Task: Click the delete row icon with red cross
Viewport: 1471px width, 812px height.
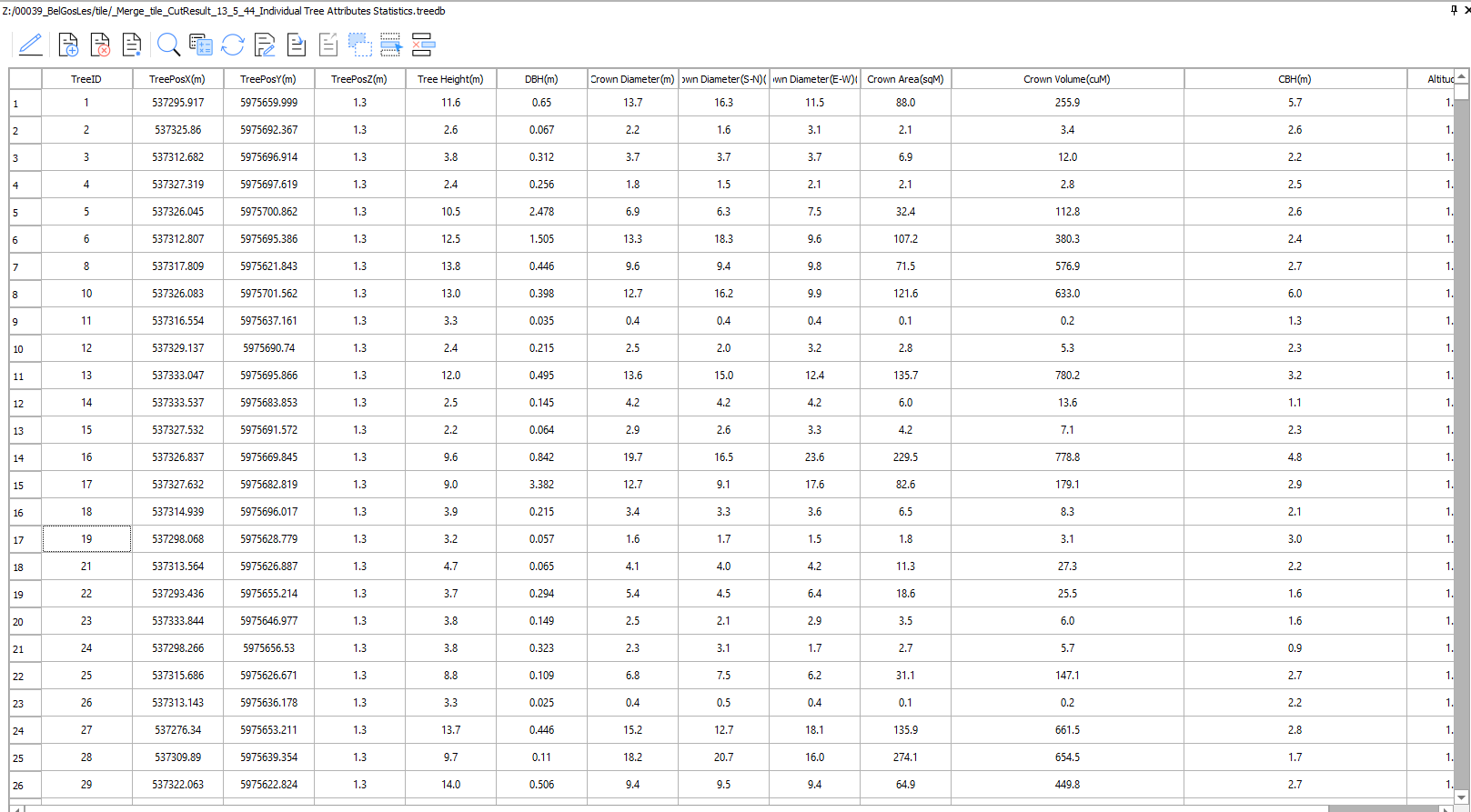Action: click(423, 45)
